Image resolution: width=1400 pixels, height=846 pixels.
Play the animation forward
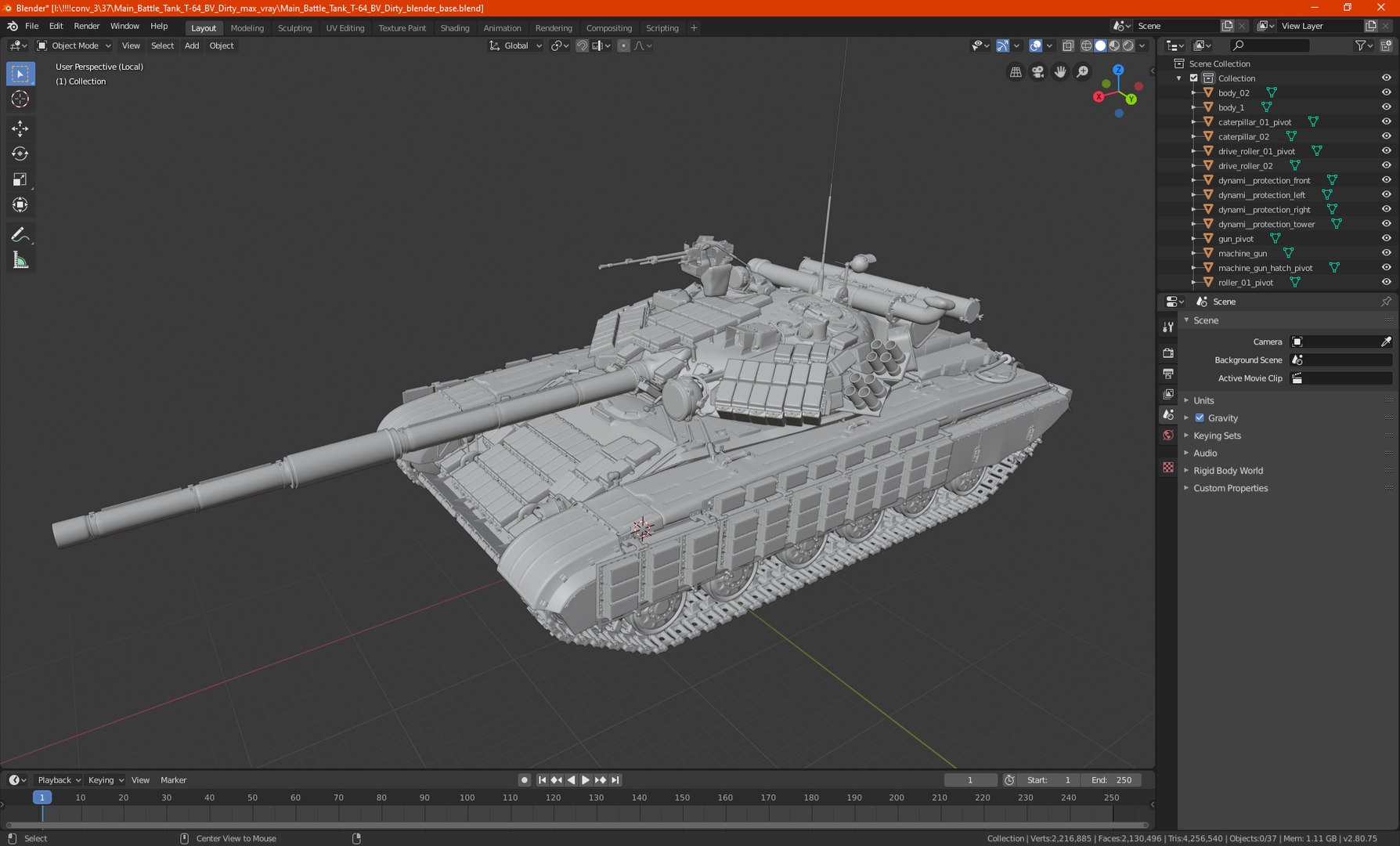586,779
